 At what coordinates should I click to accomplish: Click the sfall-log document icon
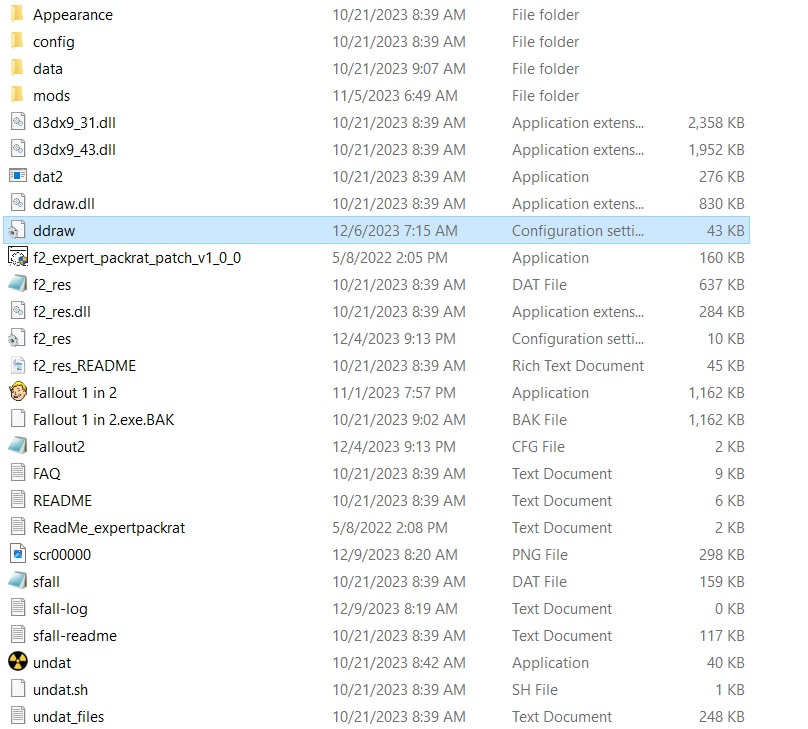[x=18, y=608]
